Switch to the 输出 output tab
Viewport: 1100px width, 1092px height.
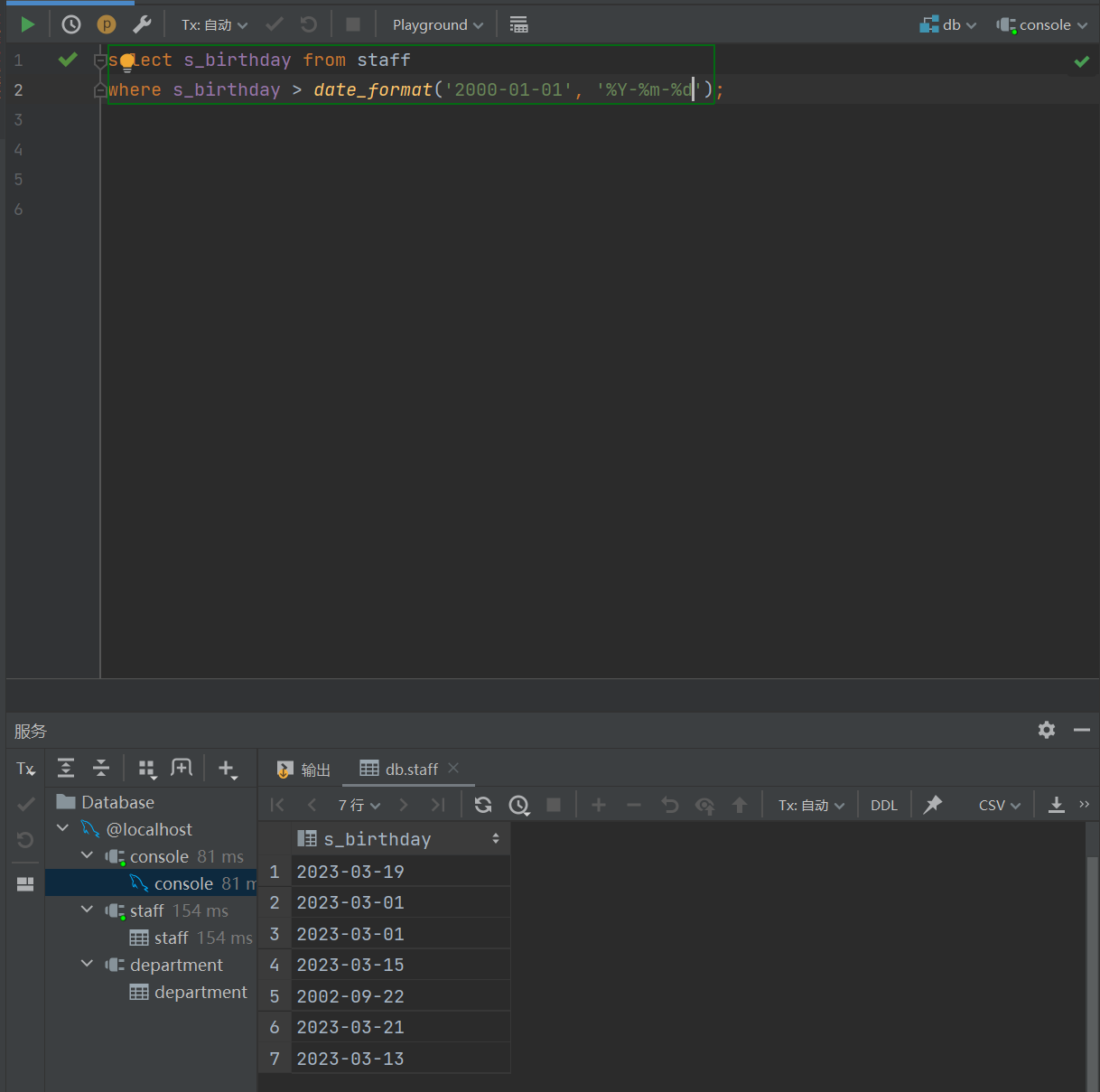tap(304, 770)
